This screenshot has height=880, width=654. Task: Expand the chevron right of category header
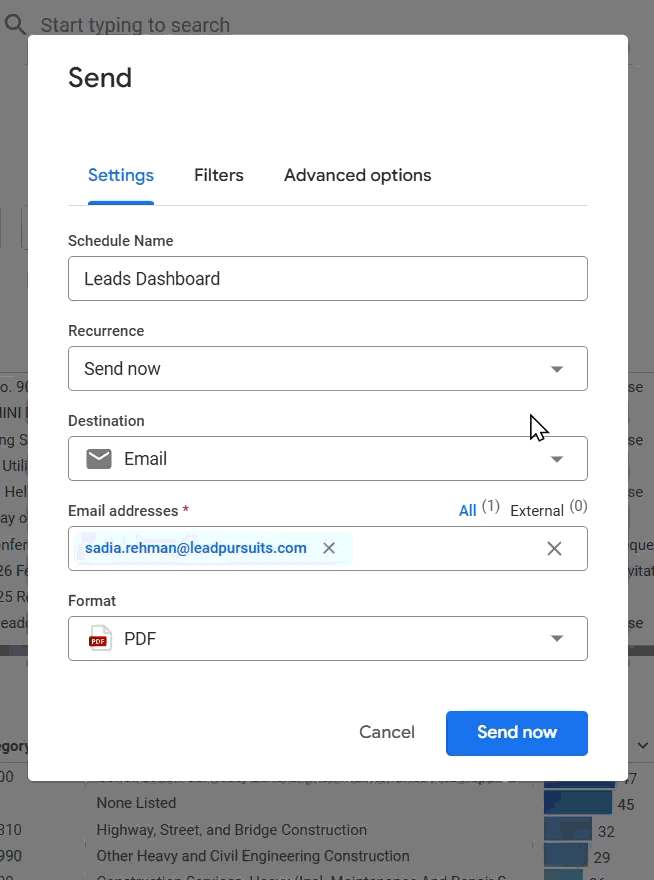(643, 745)
